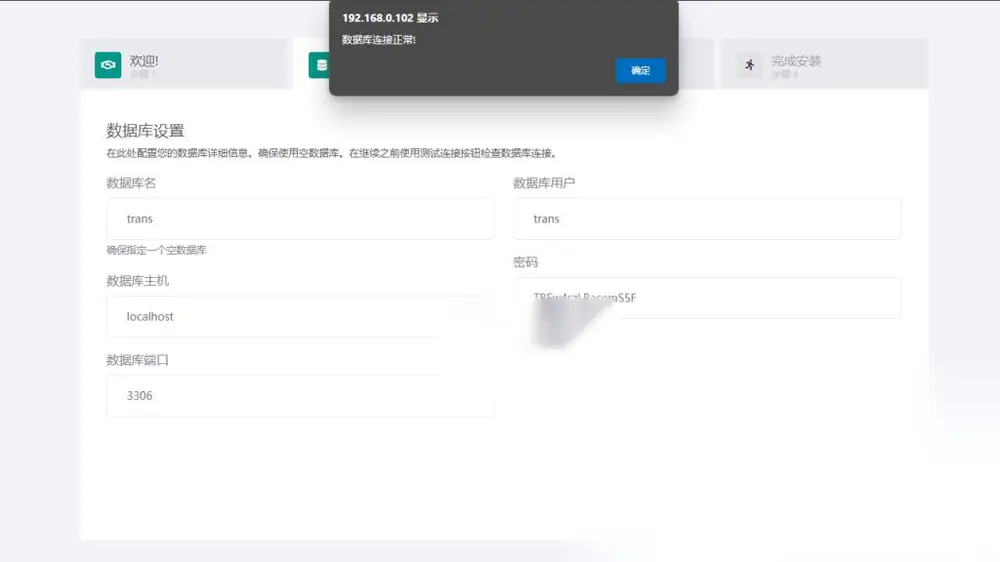1000x562 pixels.
Task: Click the running figure finish icon
Action: [749, 65]
